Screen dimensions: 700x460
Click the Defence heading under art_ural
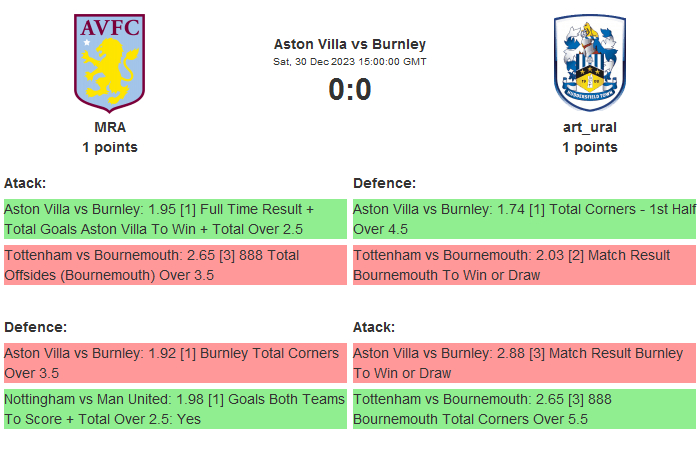click(x=384, y=183)
